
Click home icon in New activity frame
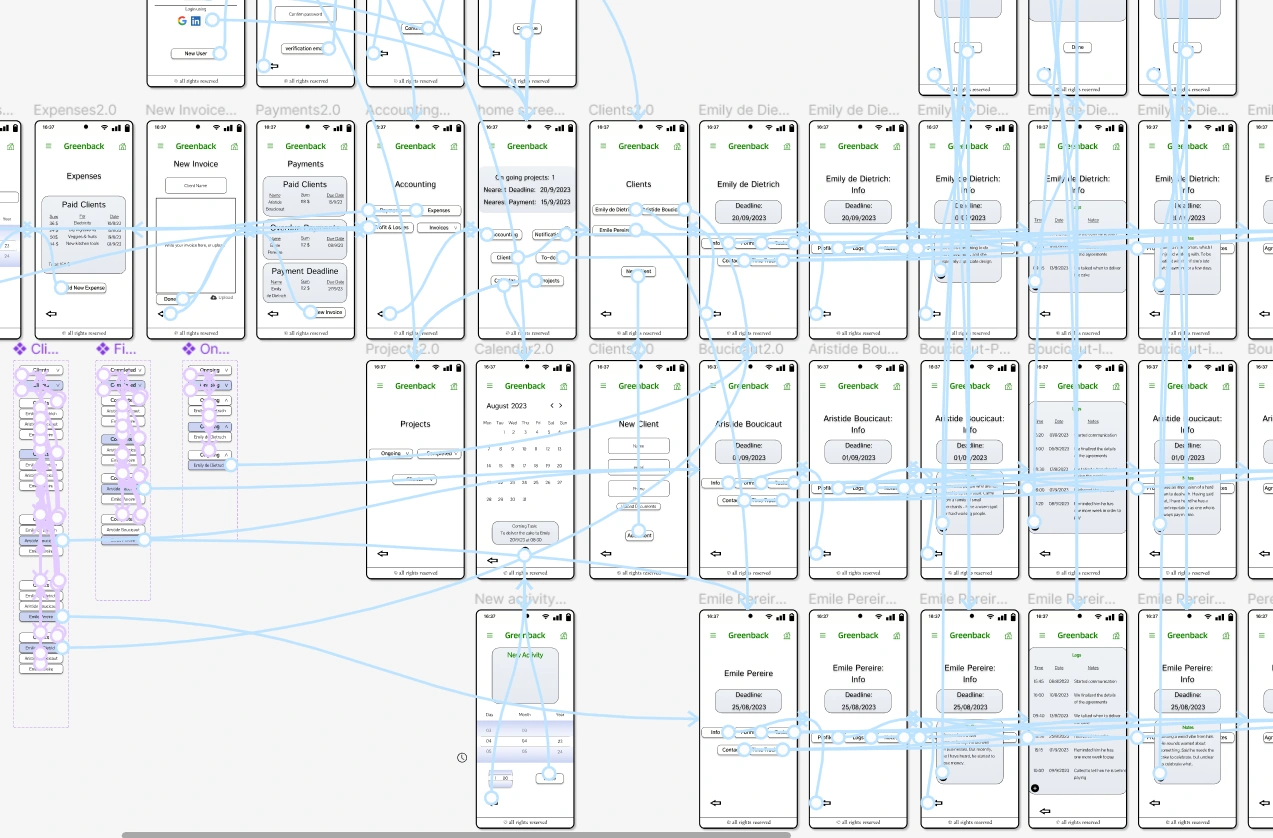coord(564,635)
